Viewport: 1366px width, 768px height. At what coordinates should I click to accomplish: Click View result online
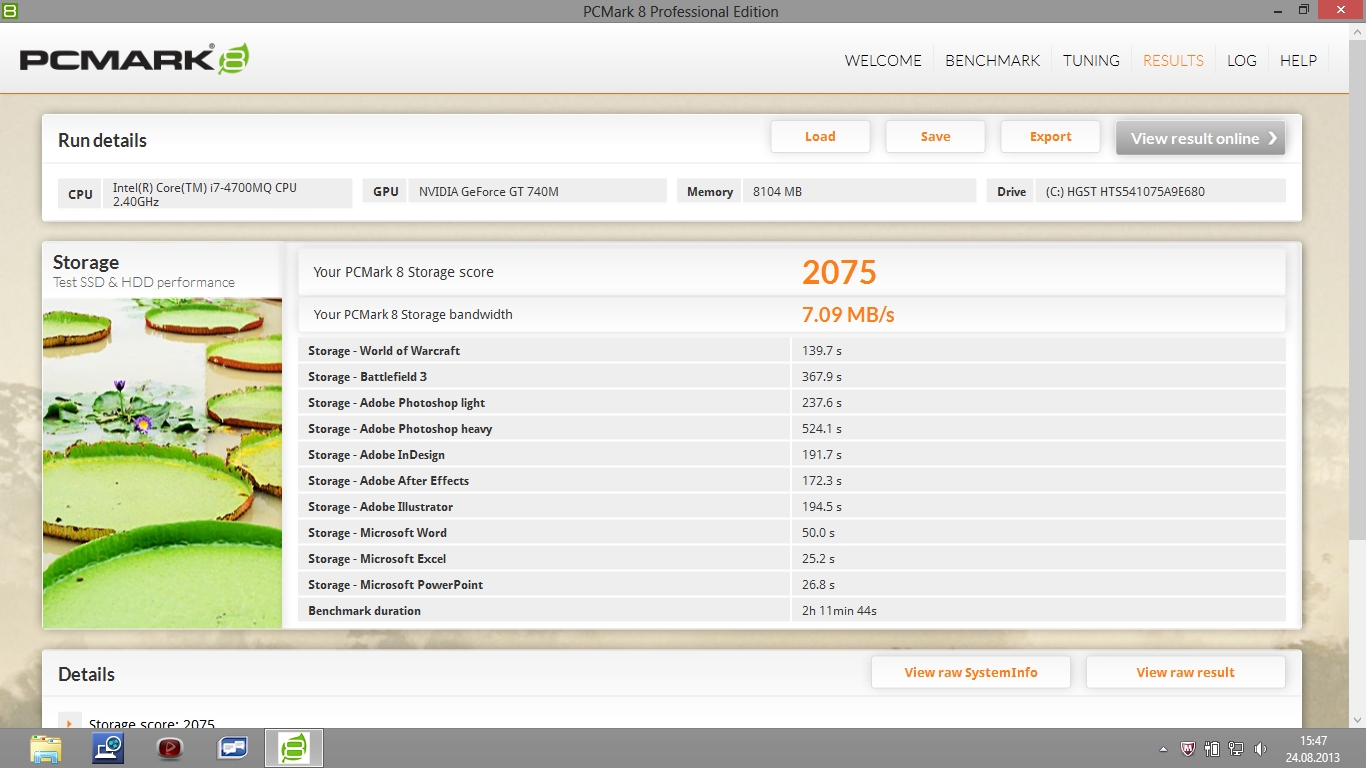tap(1200, 138)
